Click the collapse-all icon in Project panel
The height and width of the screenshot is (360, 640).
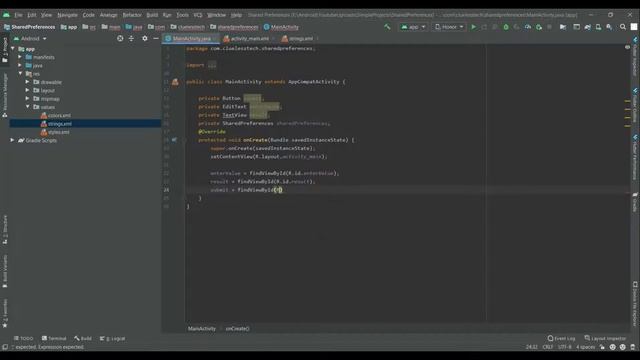[131, 38]
